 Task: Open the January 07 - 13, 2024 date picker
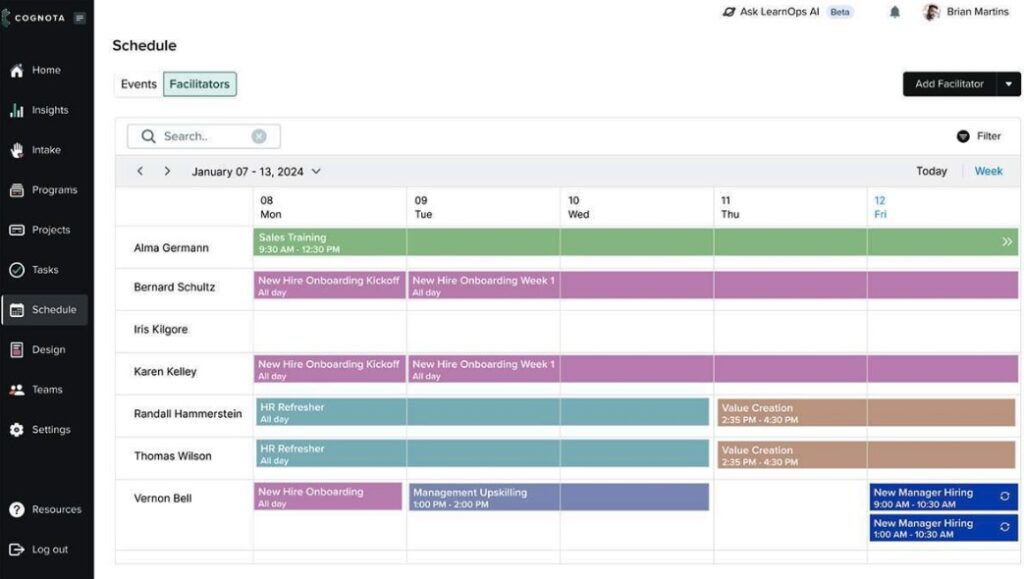(256, 171)
